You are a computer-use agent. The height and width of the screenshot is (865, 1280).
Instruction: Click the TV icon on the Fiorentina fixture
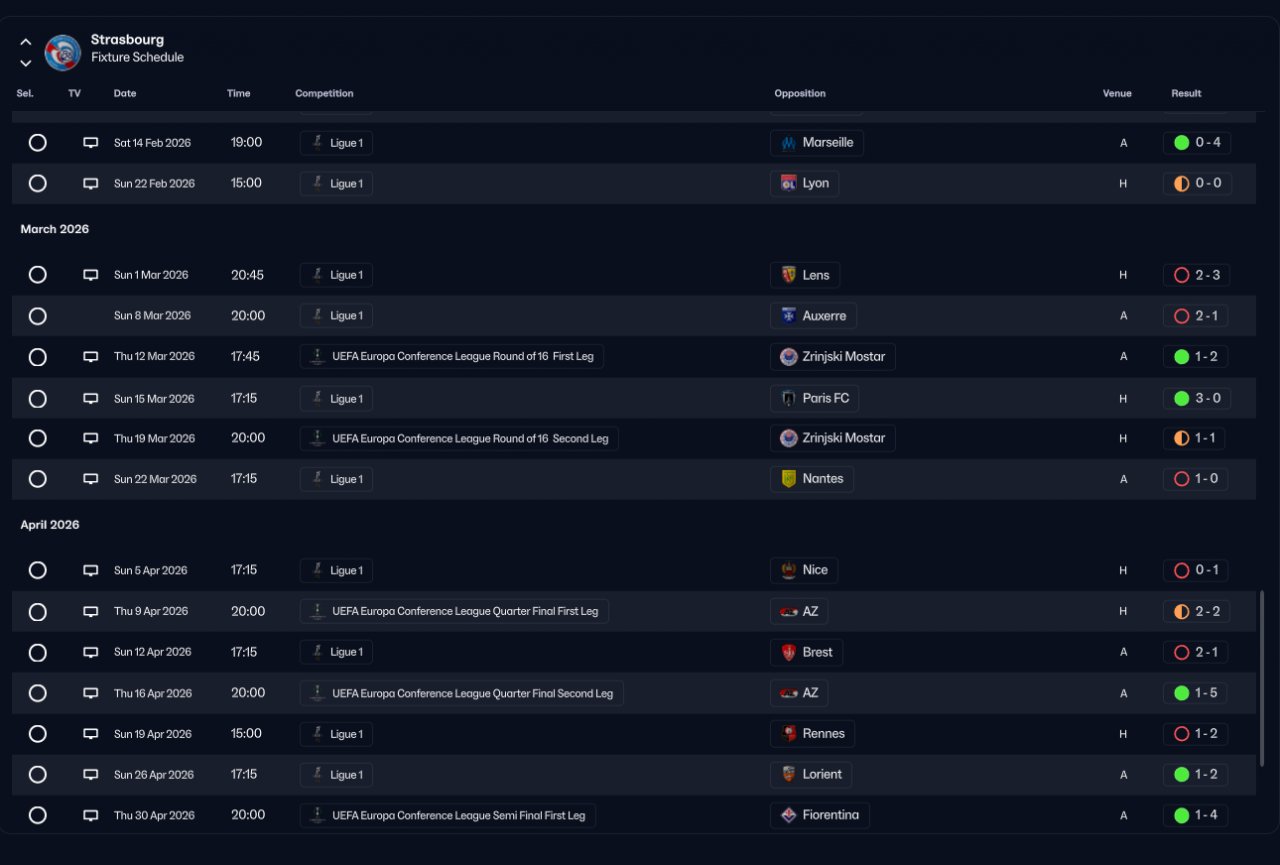91,816
